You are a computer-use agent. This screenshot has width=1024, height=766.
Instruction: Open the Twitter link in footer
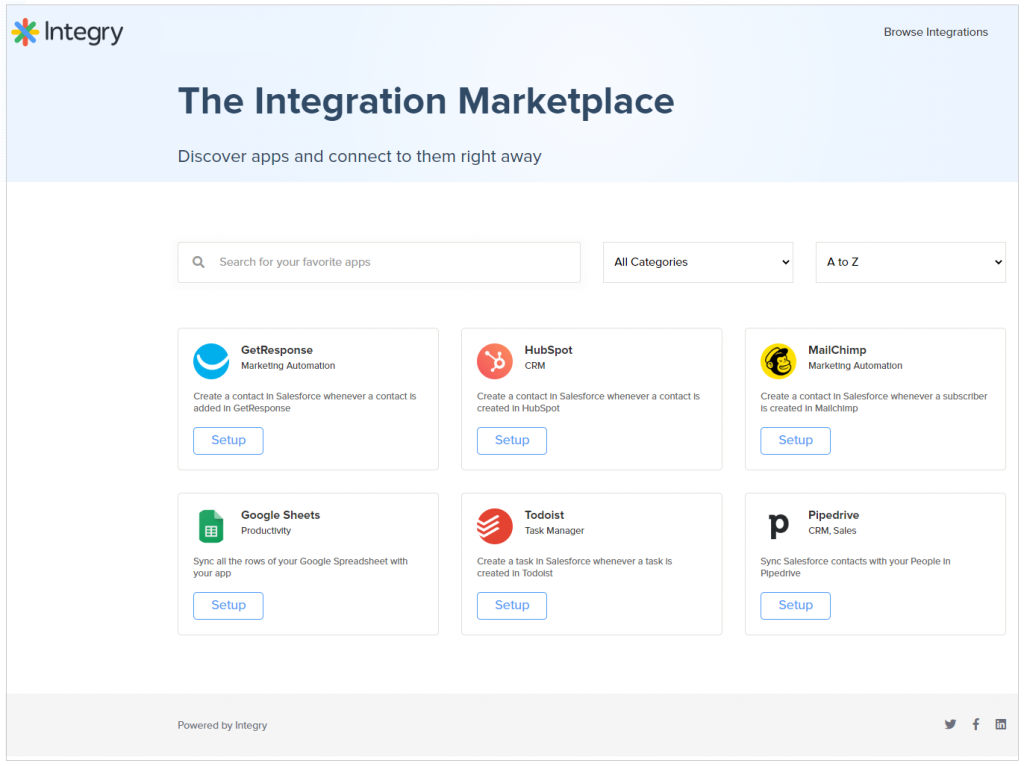click(x=950, y=724)
